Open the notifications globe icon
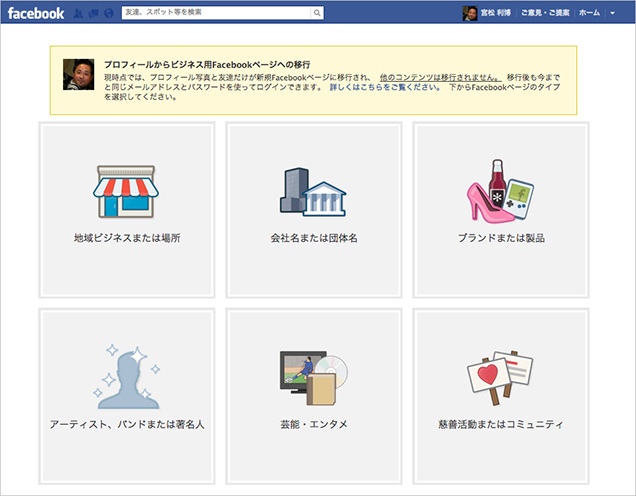The height and width of the screenshot is (496, 636). [x=108, y=14]
